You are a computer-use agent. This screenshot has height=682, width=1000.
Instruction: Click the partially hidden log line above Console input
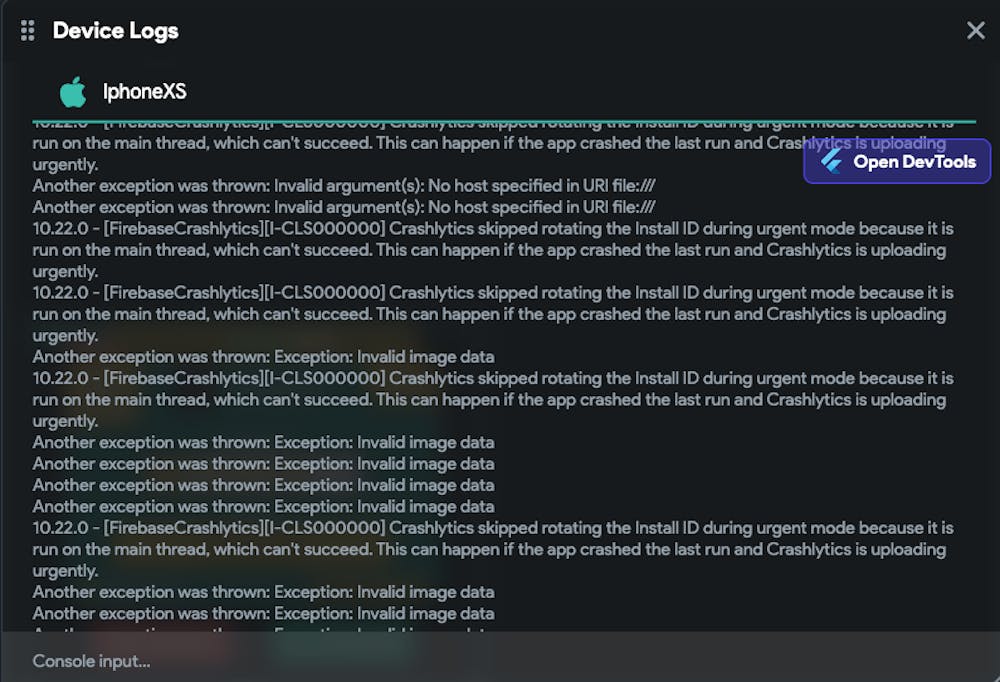pos(263,630)
